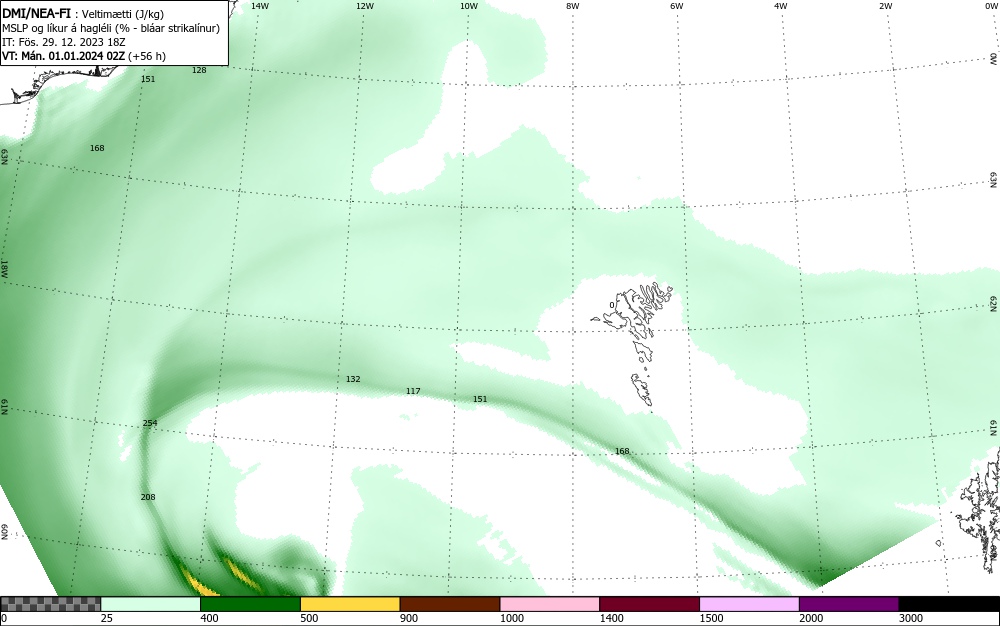Click the 'IT: Fös. 29. 12. 2023 18Z' line

pyautogui.click(x=64, y=42)
